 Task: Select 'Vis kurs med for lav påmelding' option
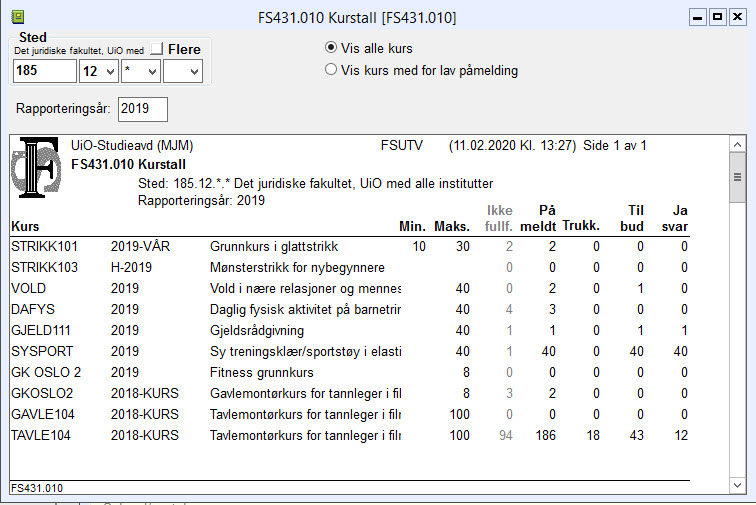point(331,70)
